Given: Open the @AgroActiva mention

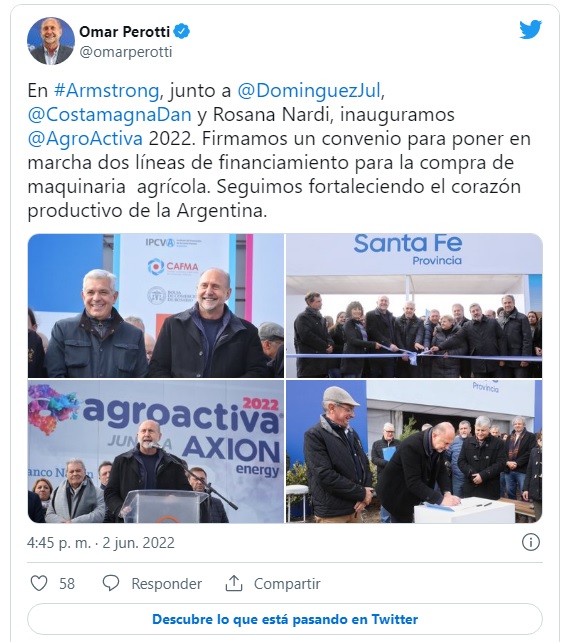Looking at the screenshot, I should coord(85,139).
